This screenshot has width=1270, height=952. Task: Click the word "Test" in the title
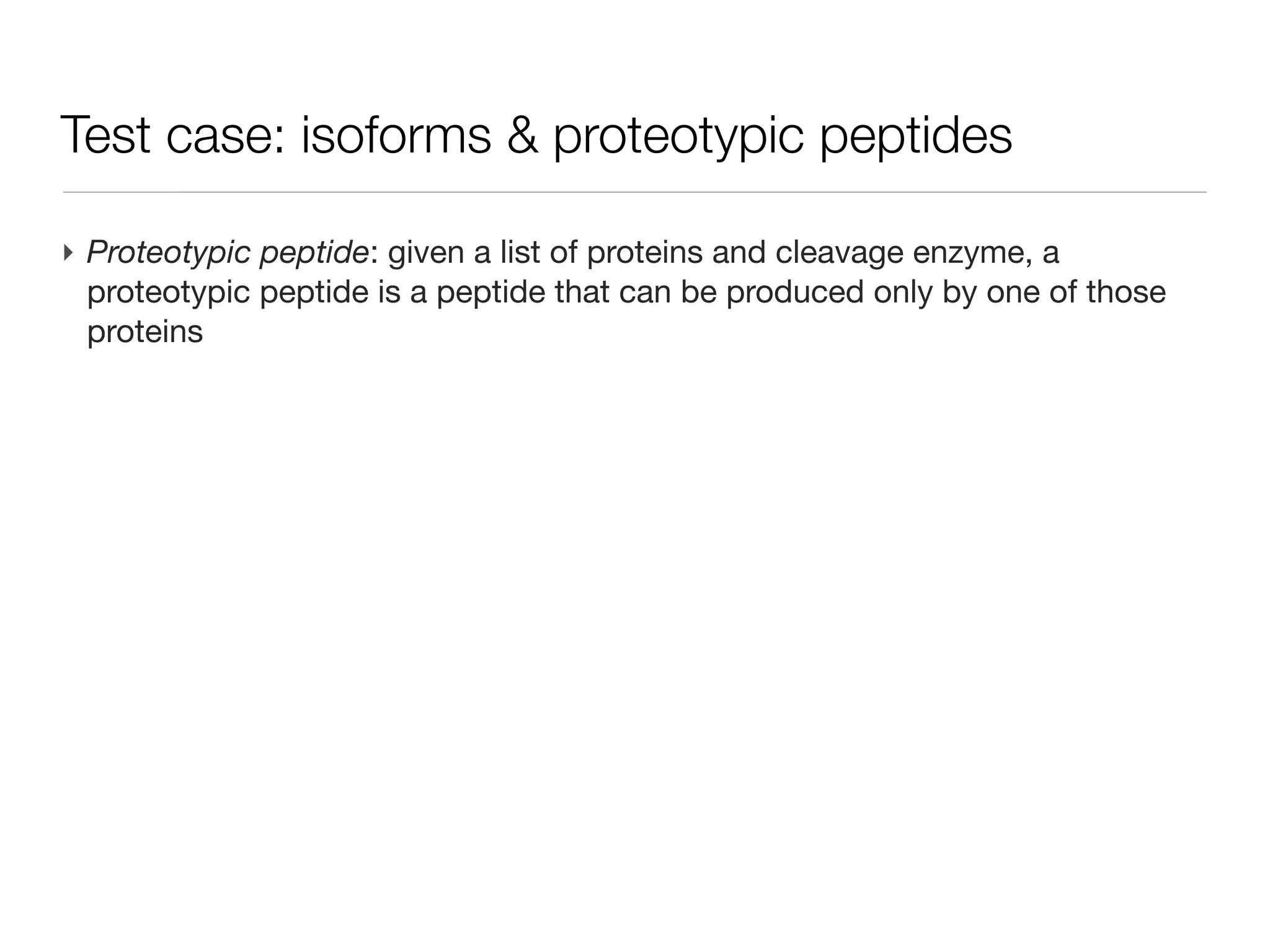click(x=105, y=135)
